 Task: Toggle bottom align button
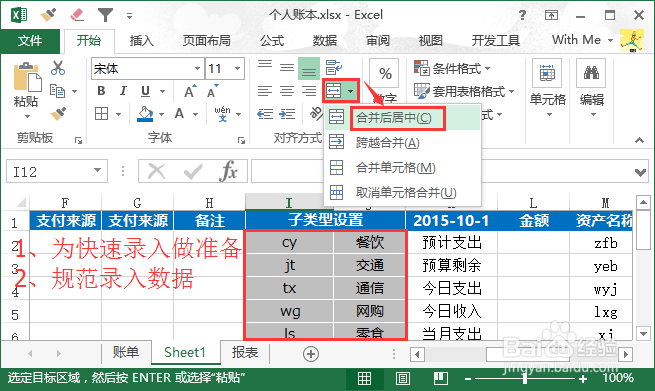click(x=309, y=68)
